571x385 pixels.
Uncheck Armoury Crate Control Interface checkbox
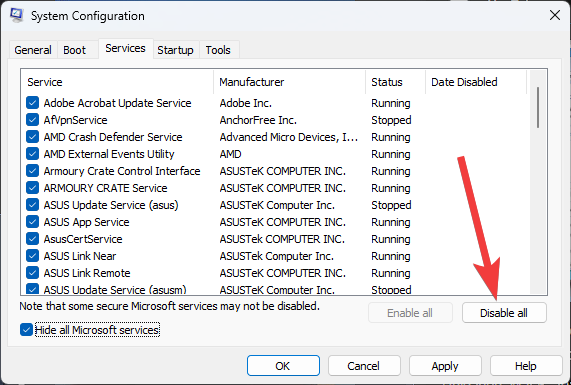tap(32, 170)
